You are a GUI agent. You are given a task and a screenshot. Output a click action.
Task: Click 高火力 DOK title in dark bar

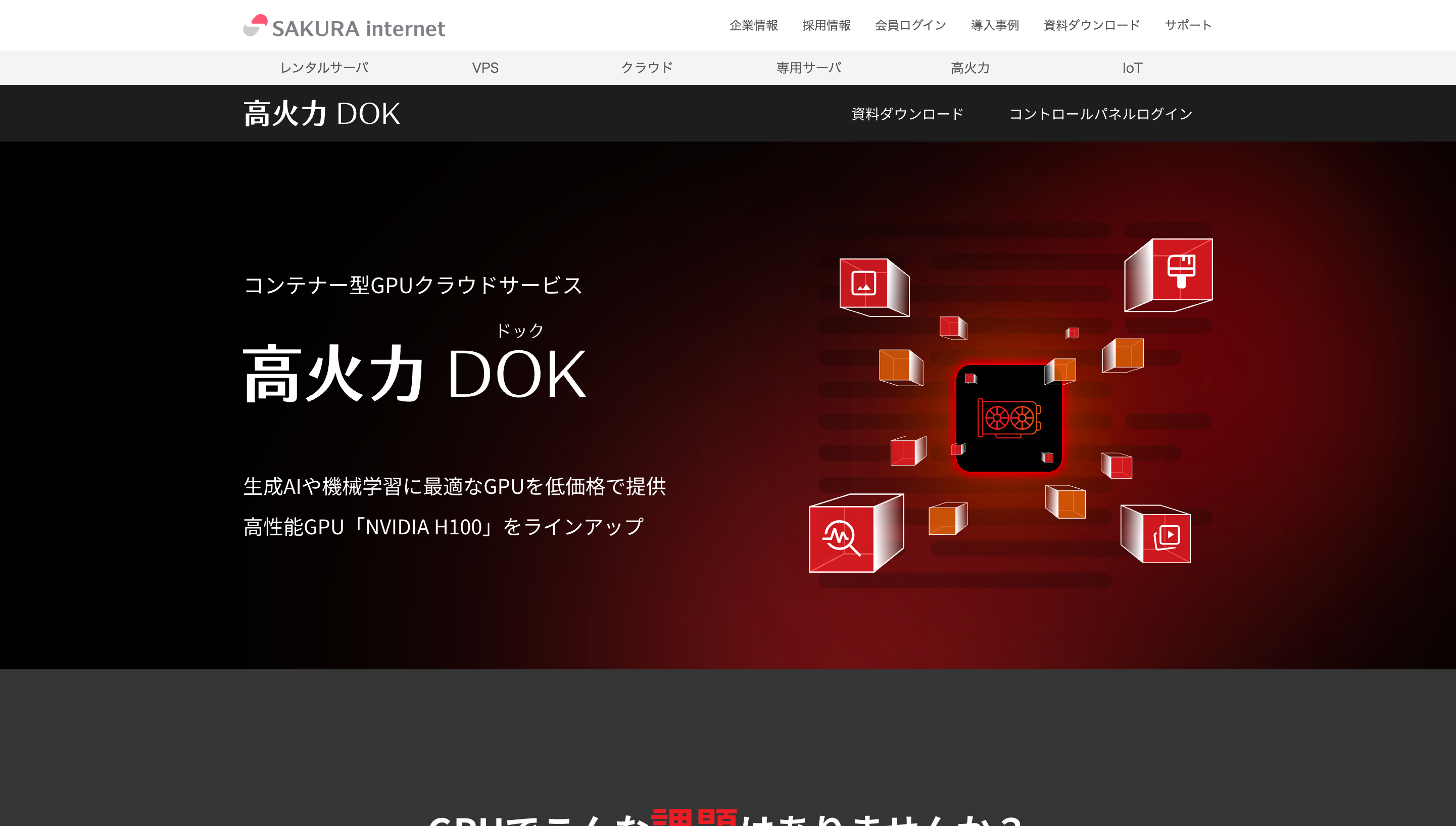pos(321,113)
